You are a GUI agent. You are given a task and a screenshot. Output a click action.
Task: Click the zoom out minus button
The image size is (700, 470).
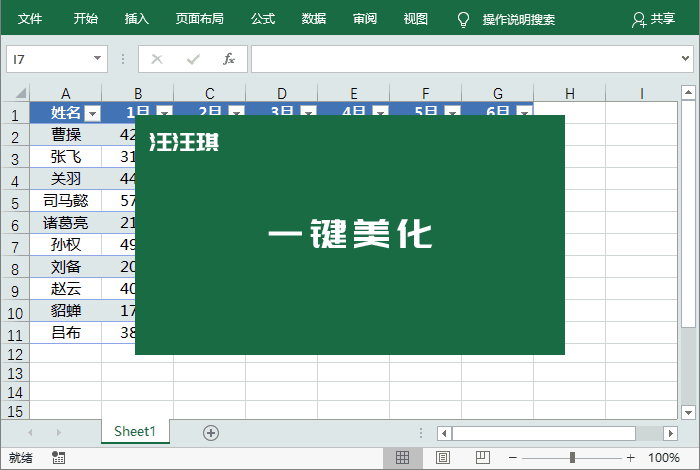click(512, 458)
